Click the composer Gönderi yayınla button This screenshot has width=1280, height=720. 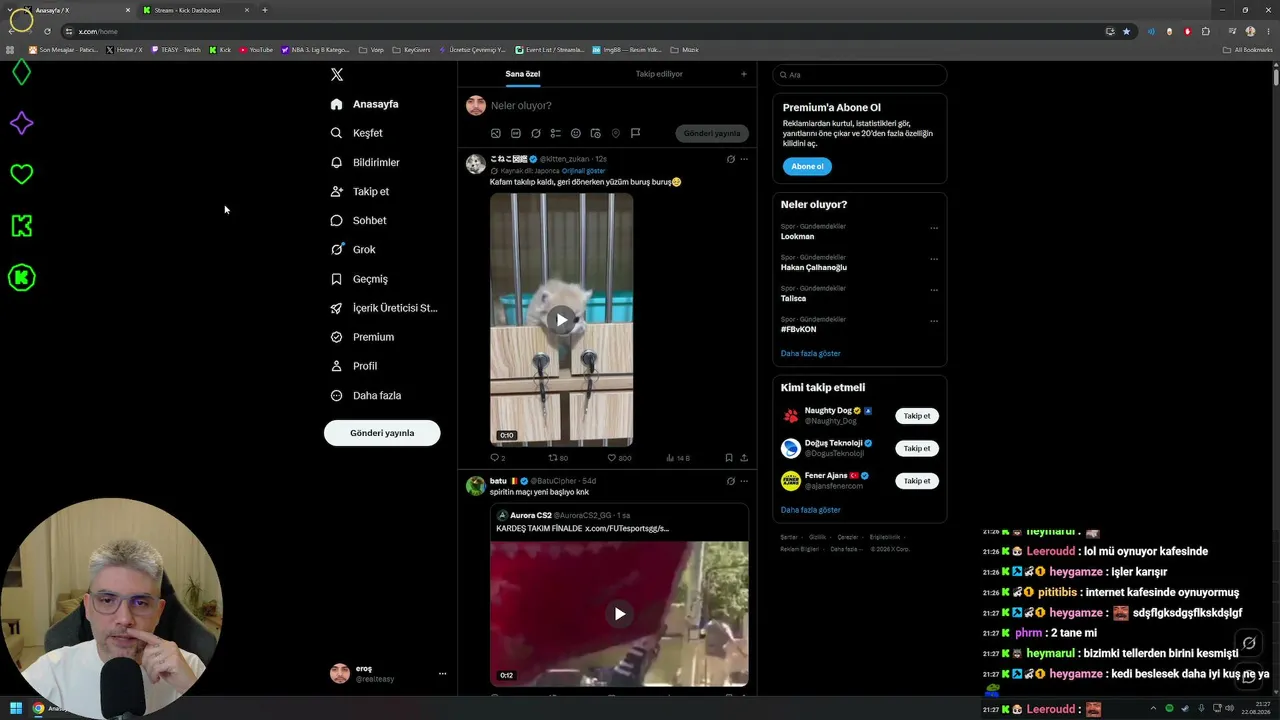pos(712,133)
